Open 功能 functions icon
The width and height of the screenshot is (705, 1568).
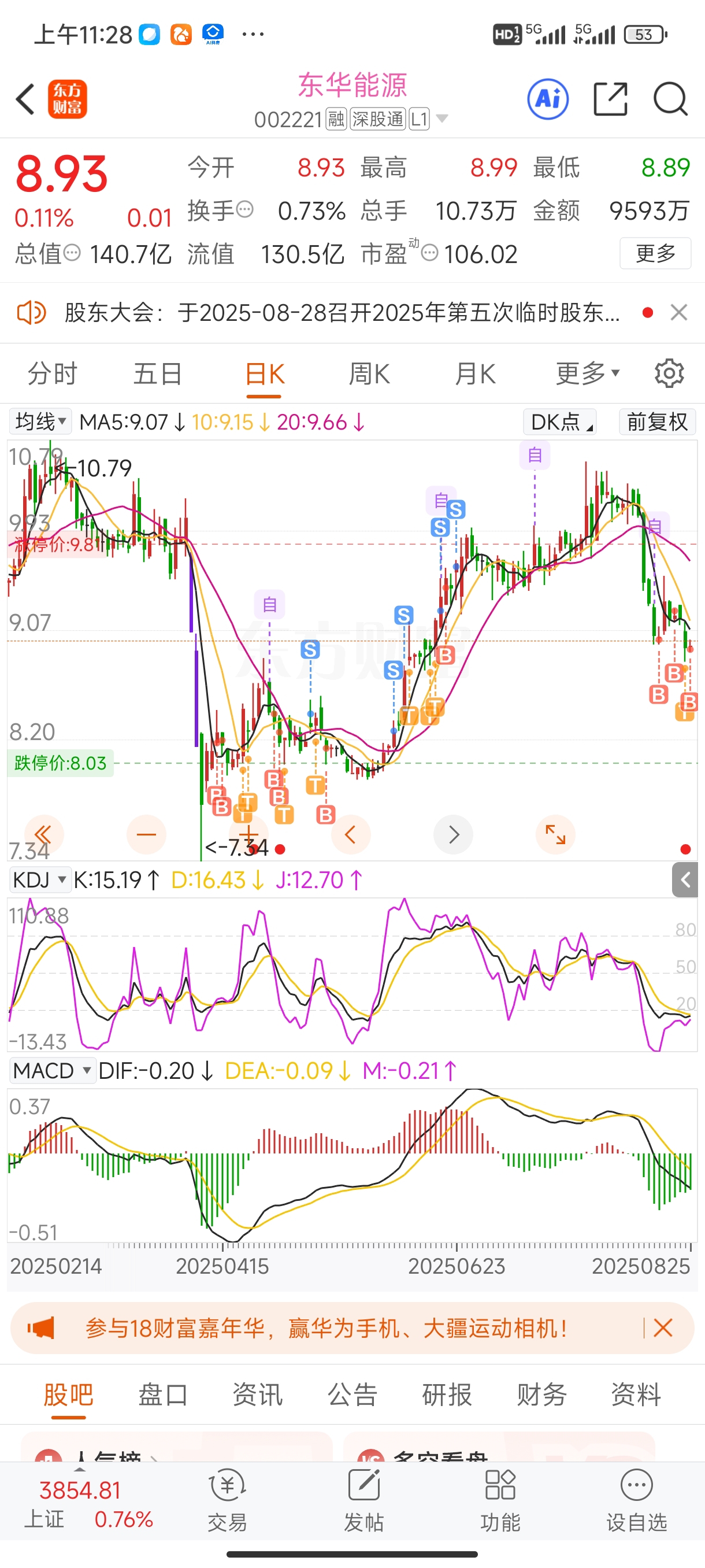point(500,1500)
